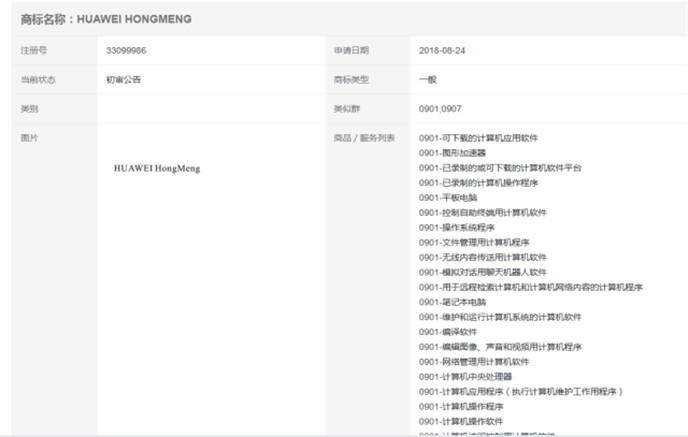Click the application date 2018-08-24
The height and width of the screenshot is (437, 688).
442,50
